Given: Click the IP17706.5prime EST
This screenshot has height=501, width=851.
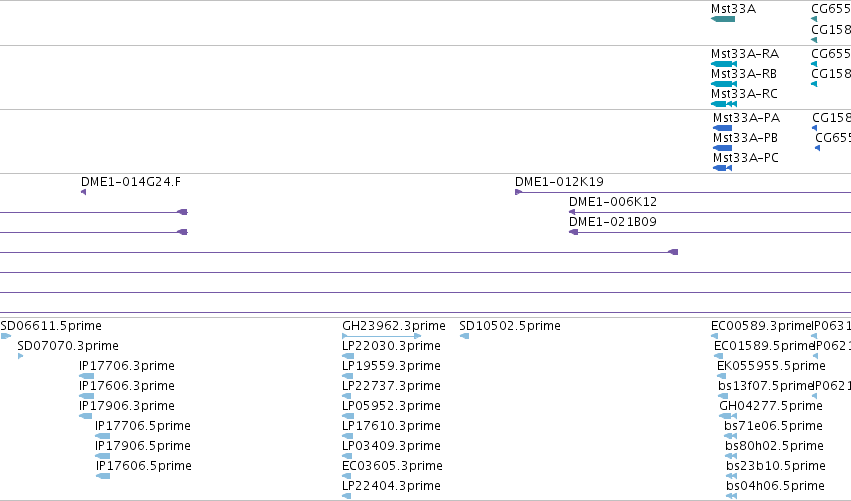Looking at the screenshot, I should point(103,436).
